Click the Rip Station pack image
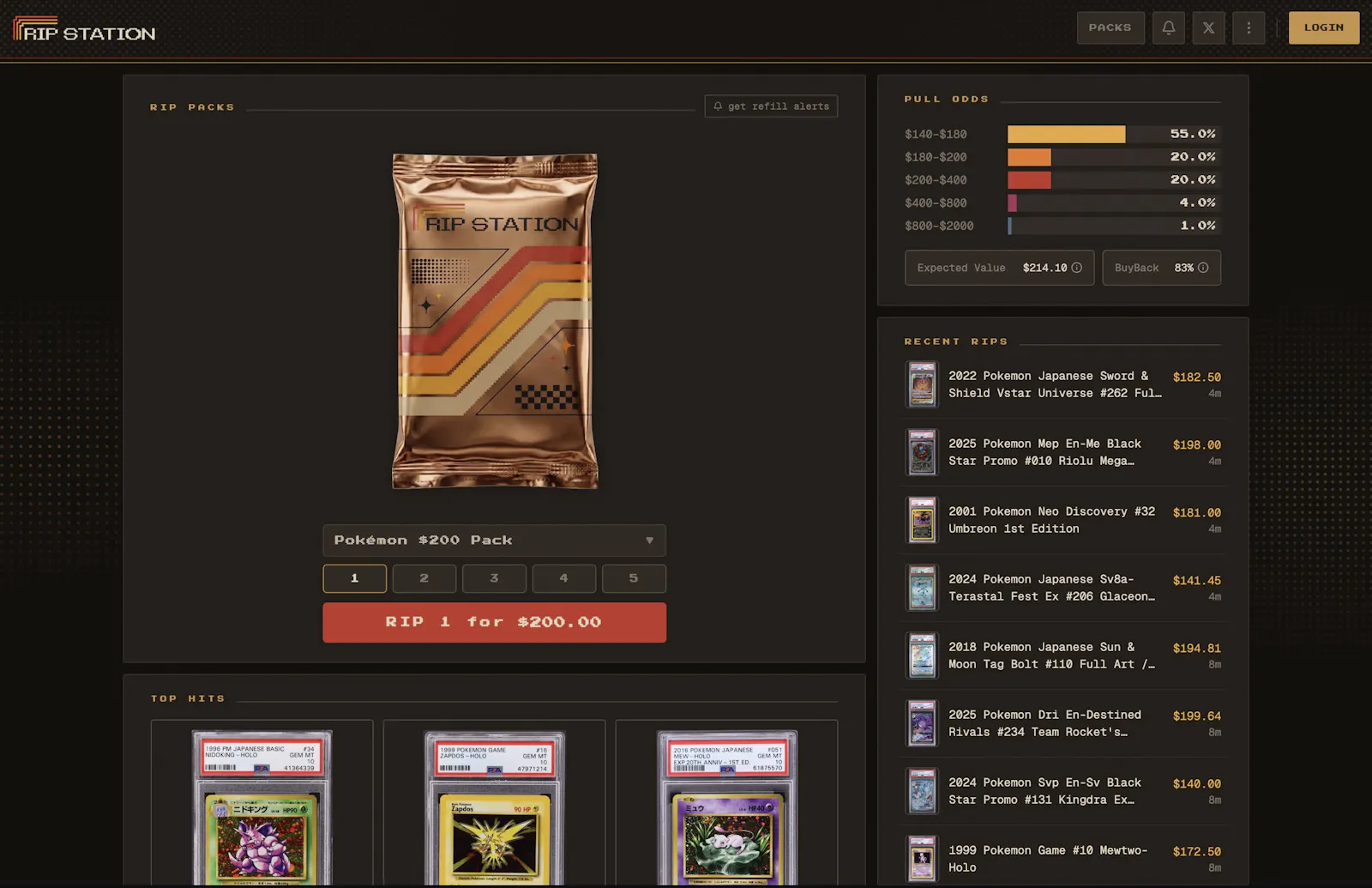 (495, 322)
